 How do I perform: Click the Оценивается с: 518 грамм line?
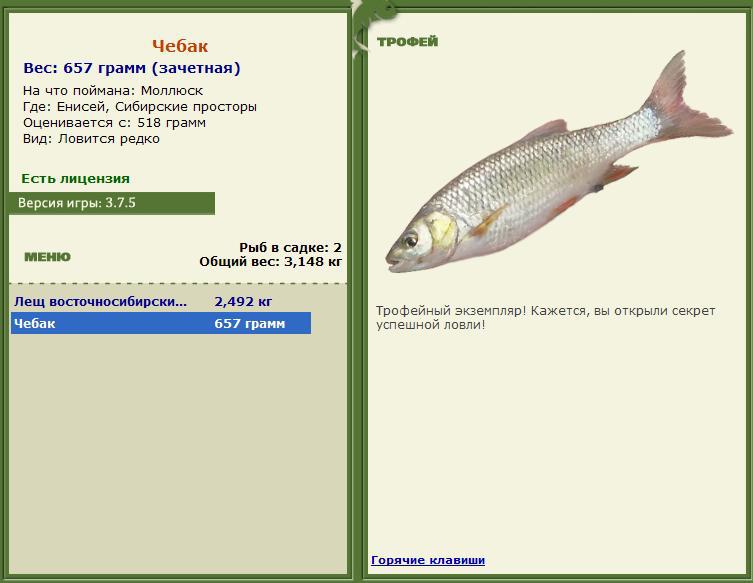(114, 122)
